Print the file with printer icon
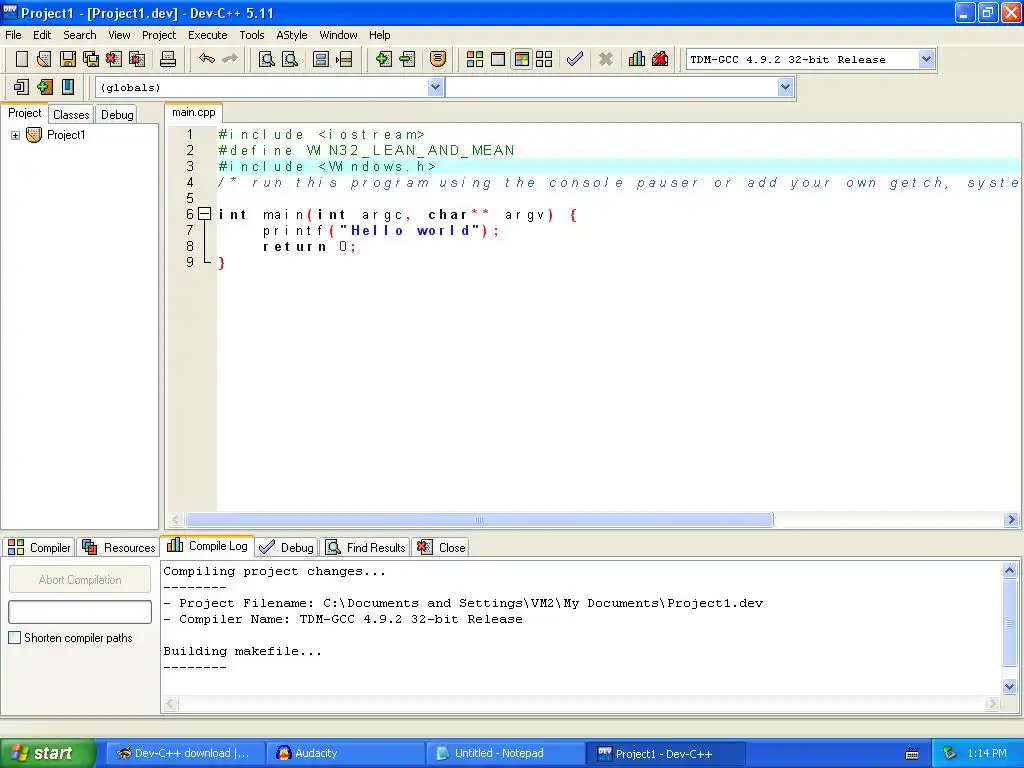The image size is (1024, 768). point(168,59)
